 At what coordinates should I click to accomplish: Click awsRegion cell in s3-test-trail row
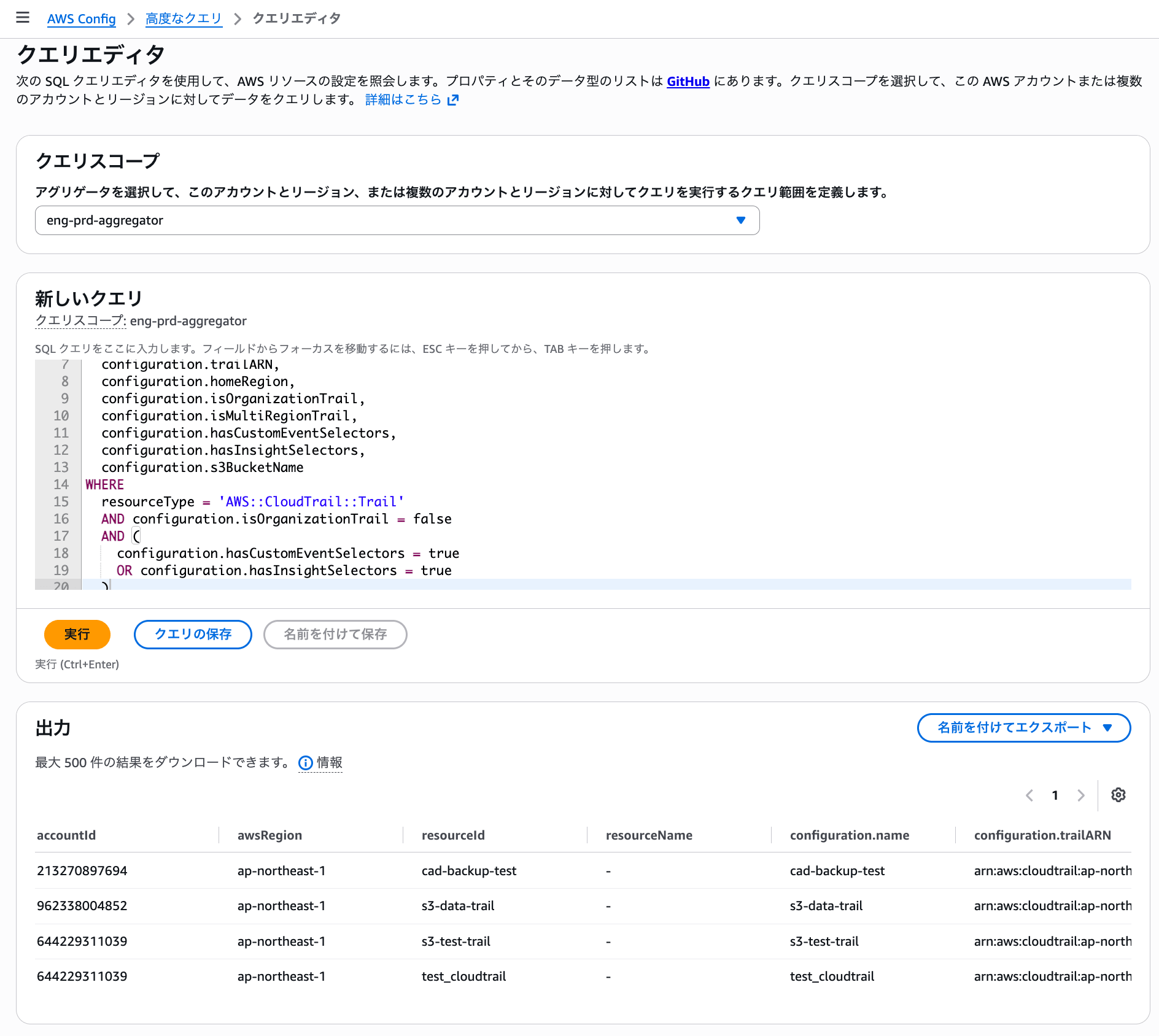point(281,941)
